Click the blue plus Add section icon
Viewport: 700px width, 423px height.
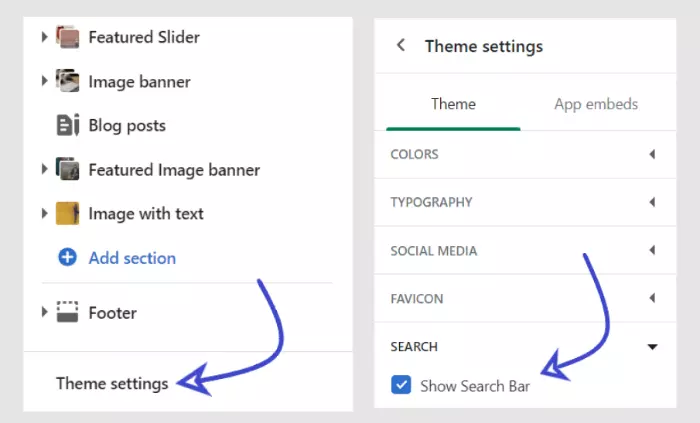pos(67,257)
